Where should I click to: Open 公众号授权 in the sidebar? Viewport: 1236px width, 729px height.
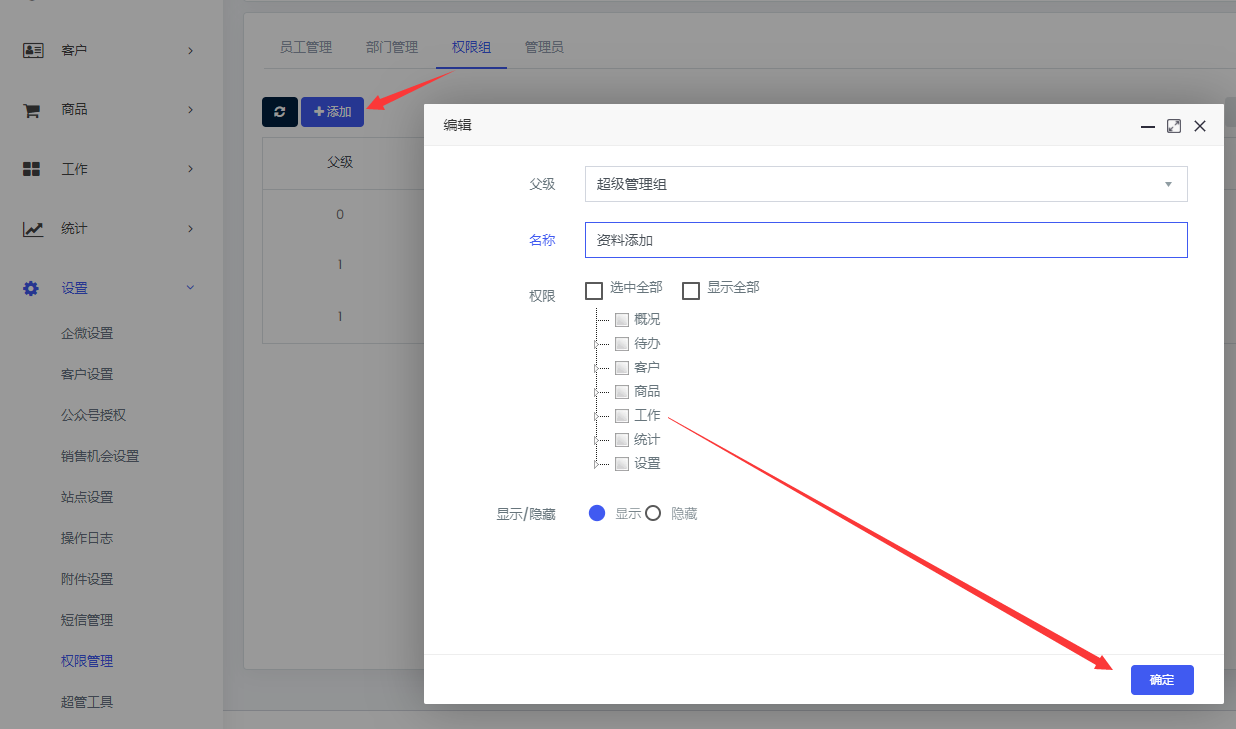[x=93, y=415]
